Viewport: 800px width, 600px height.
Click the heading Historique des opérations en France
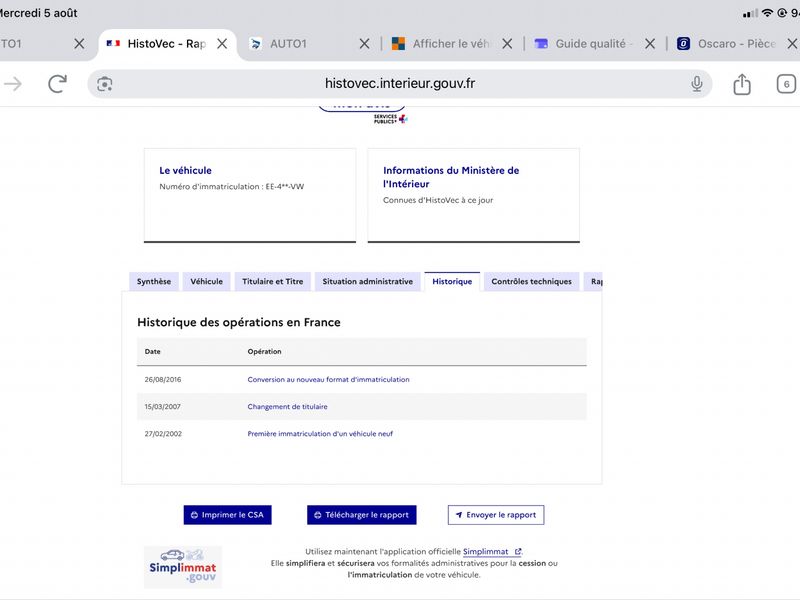point(239,322)
